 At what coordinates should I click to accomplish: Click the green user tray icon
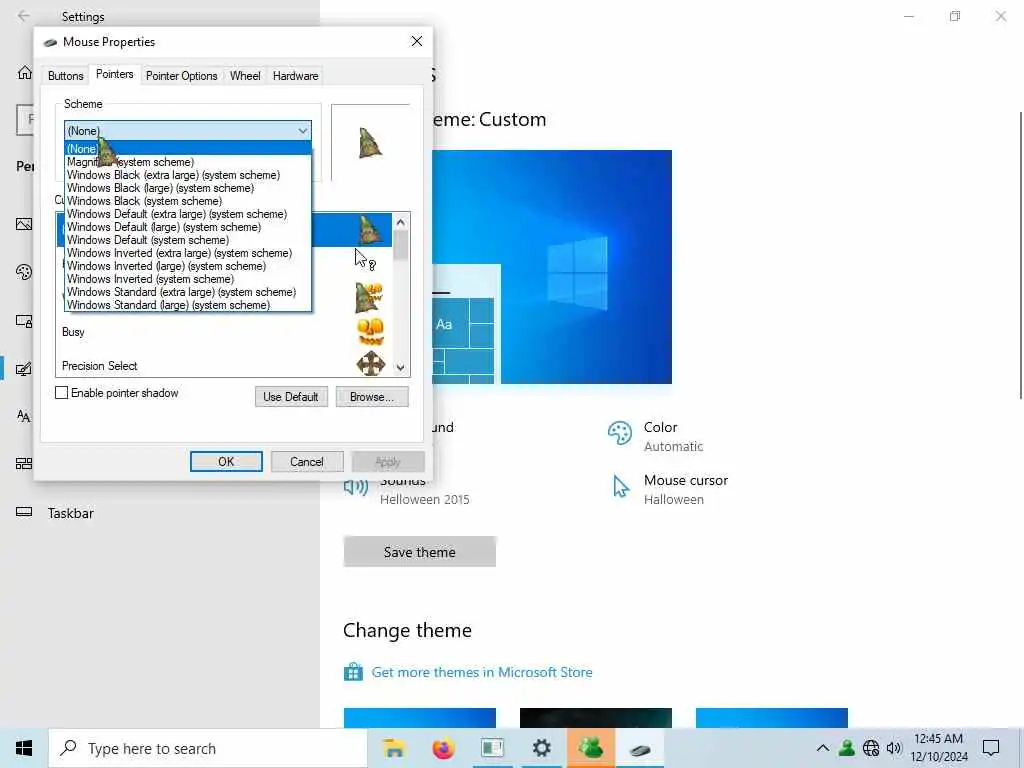click(847, 748)
